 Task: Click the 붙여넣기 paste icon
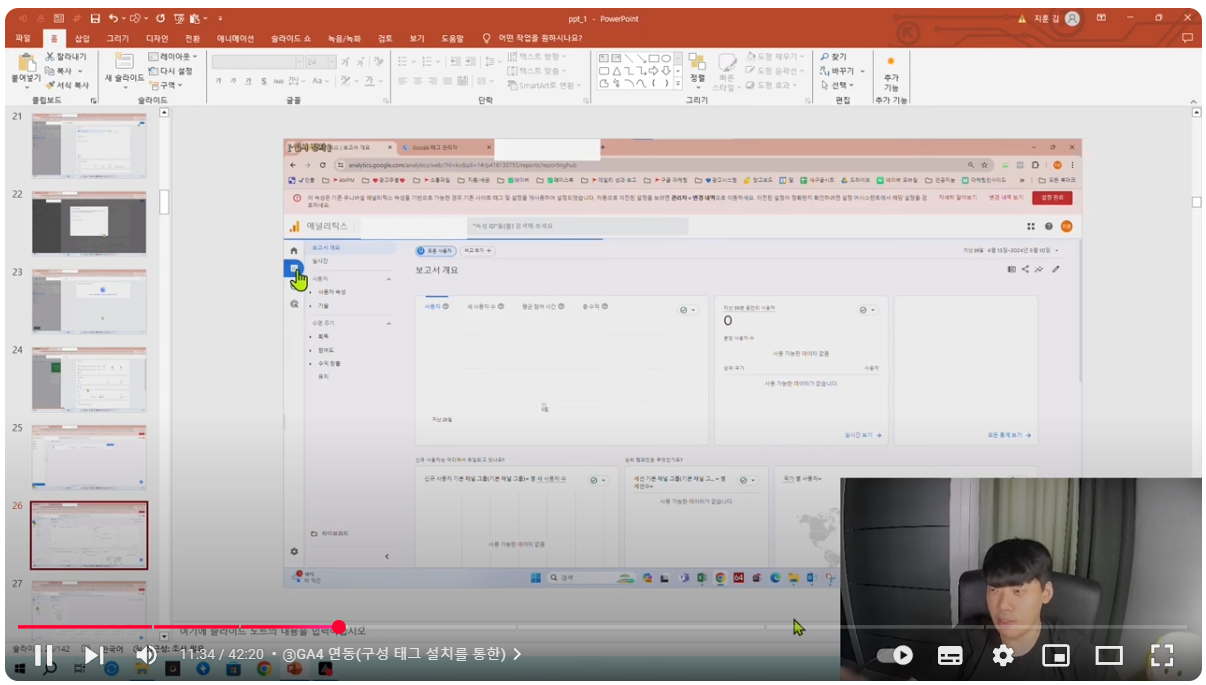tap(25, 65)
